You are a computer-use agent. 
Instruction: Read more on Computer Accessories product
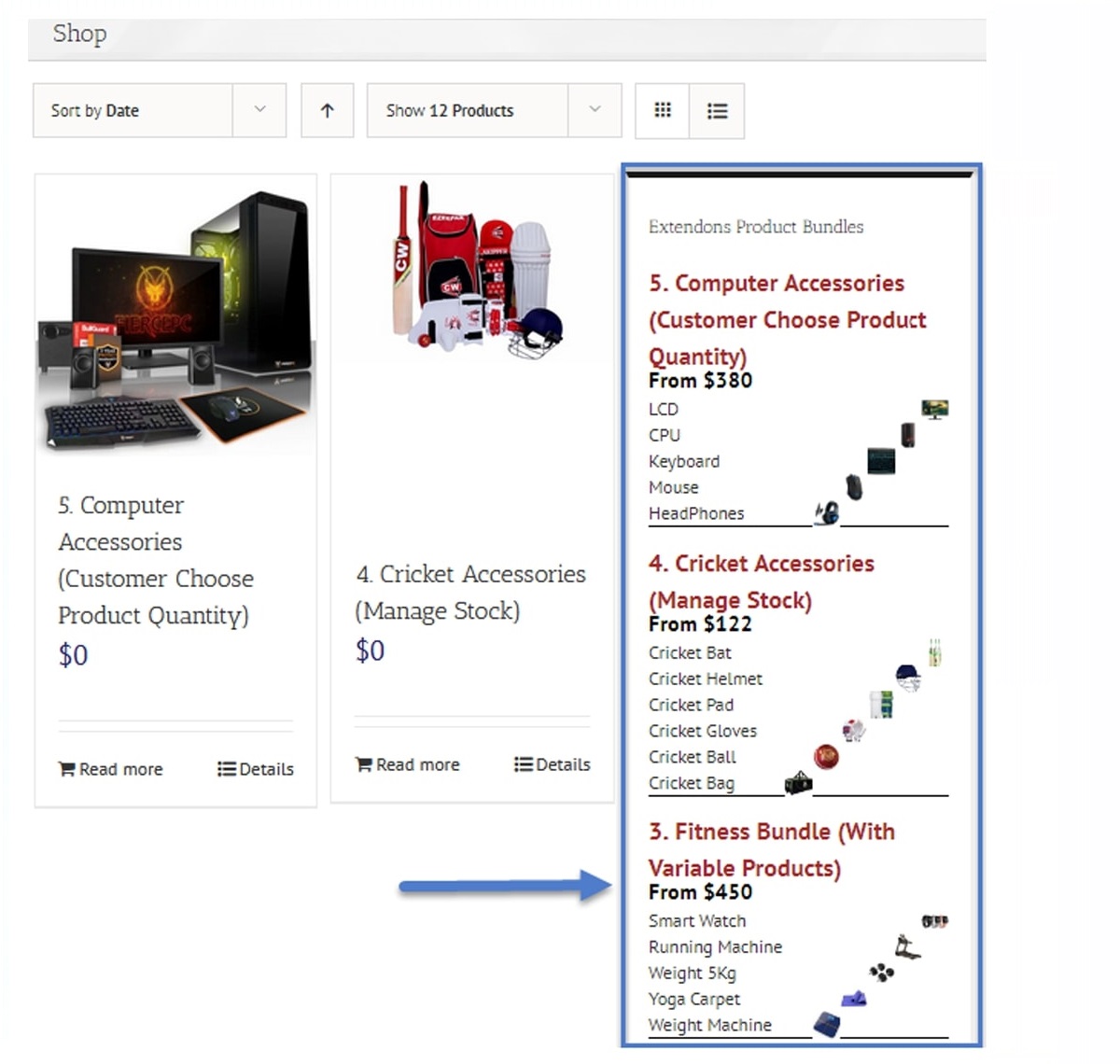tap(110, 769)
